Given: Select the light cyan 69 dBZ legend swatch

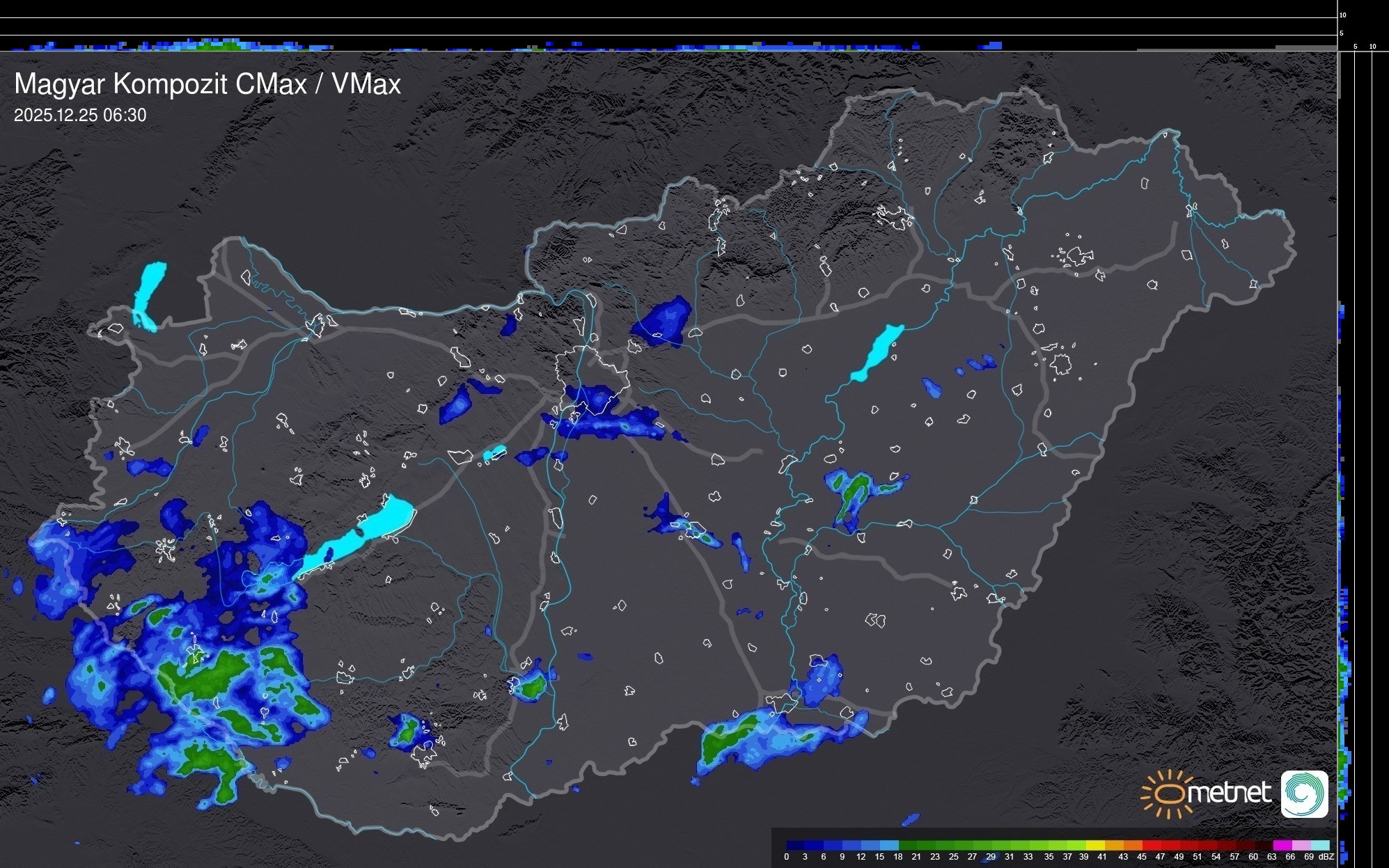Looking at the screenshot, I should click(1319, 845).
